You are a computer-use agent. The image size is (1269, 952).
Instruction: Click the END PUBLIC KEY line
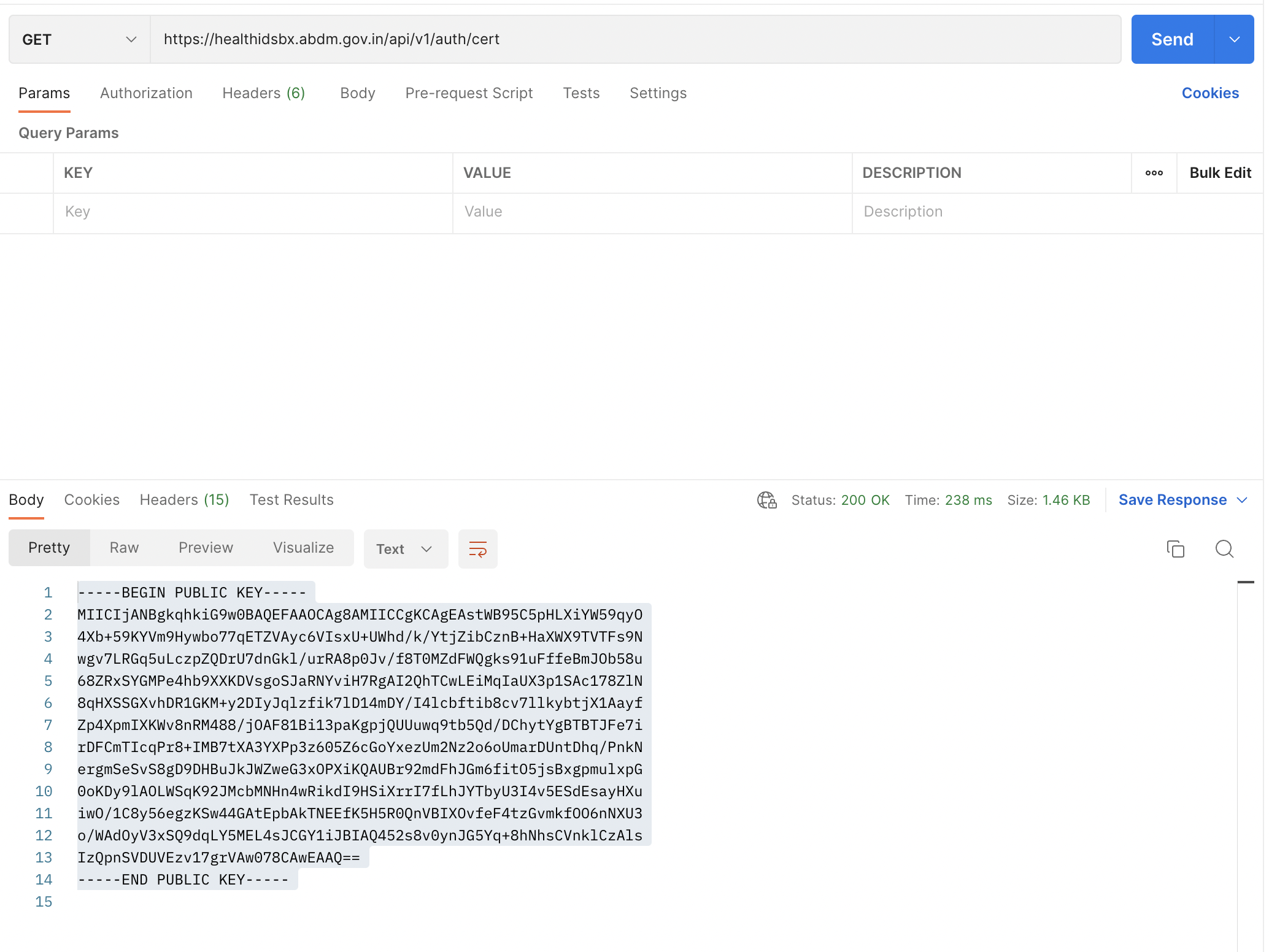point(183,880)
